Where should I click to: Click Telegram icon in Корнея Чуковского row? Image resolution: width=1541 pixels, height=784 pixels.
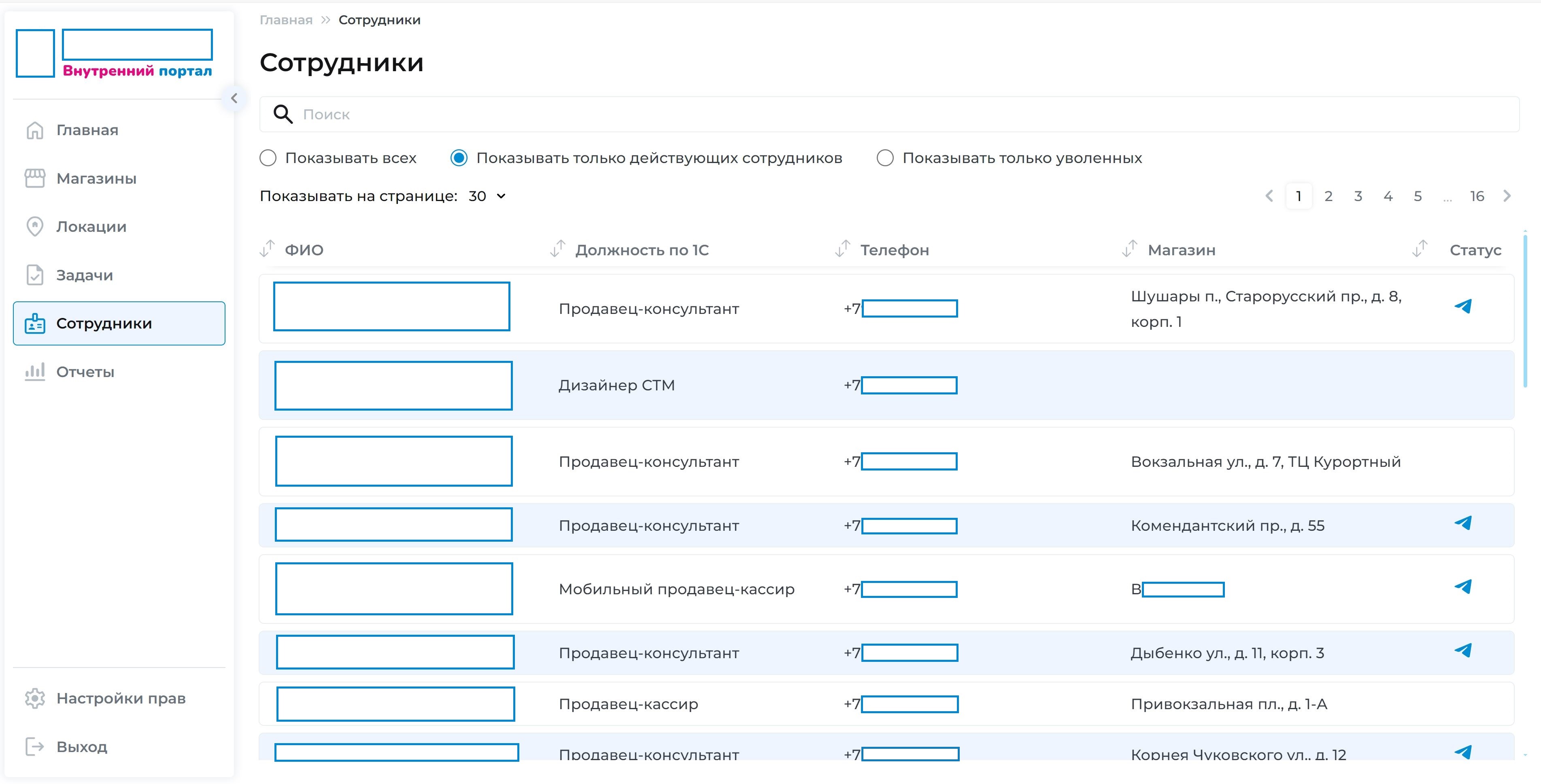pyautogui.click(x=1462, y=752)
